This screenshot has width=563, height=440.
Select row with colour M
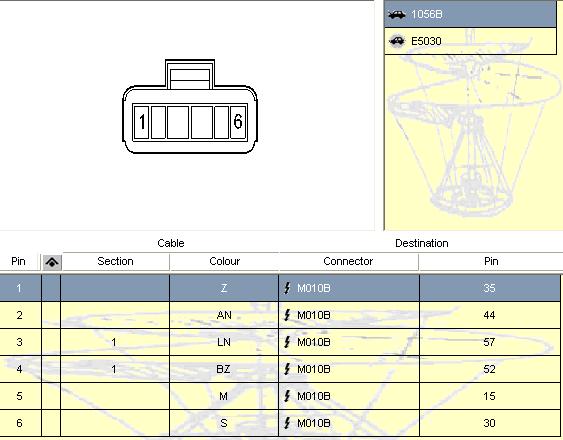[280, 396]
